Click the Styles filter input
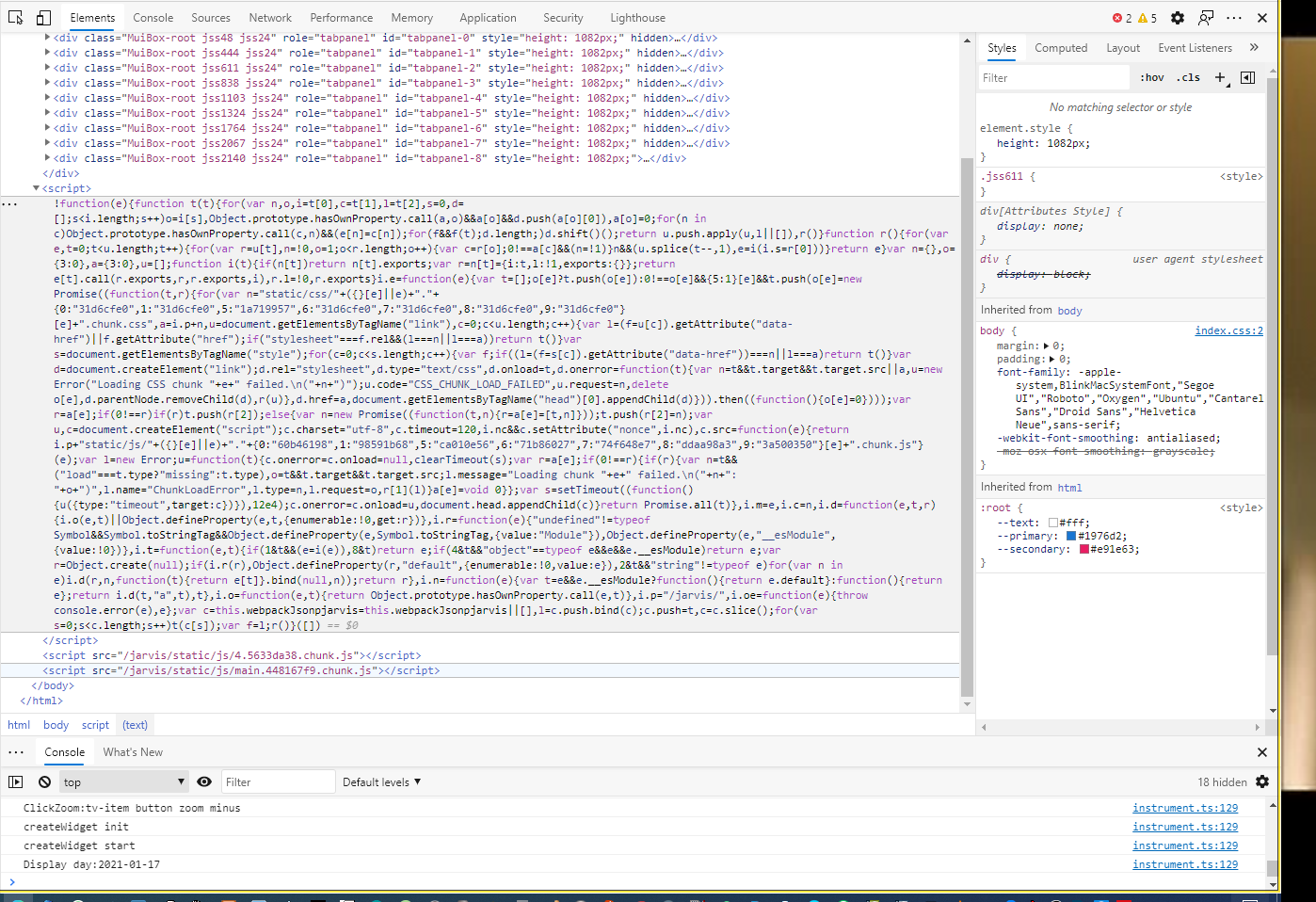 1053,78
